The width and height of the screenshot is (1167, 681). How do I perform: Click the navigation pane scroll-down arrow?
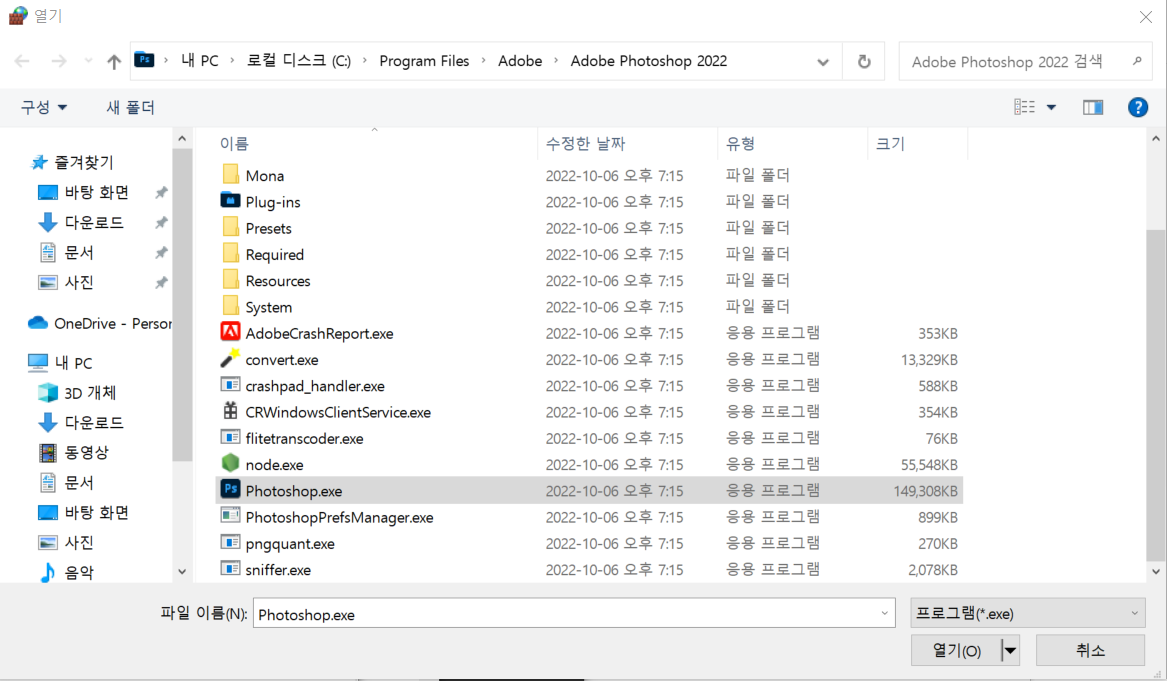182,572
